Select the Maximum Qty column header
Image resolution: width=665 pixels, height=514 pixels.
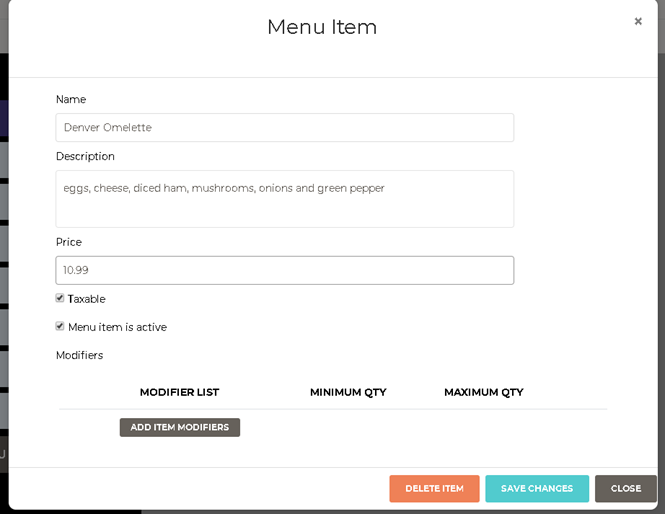tap(483, 392)
